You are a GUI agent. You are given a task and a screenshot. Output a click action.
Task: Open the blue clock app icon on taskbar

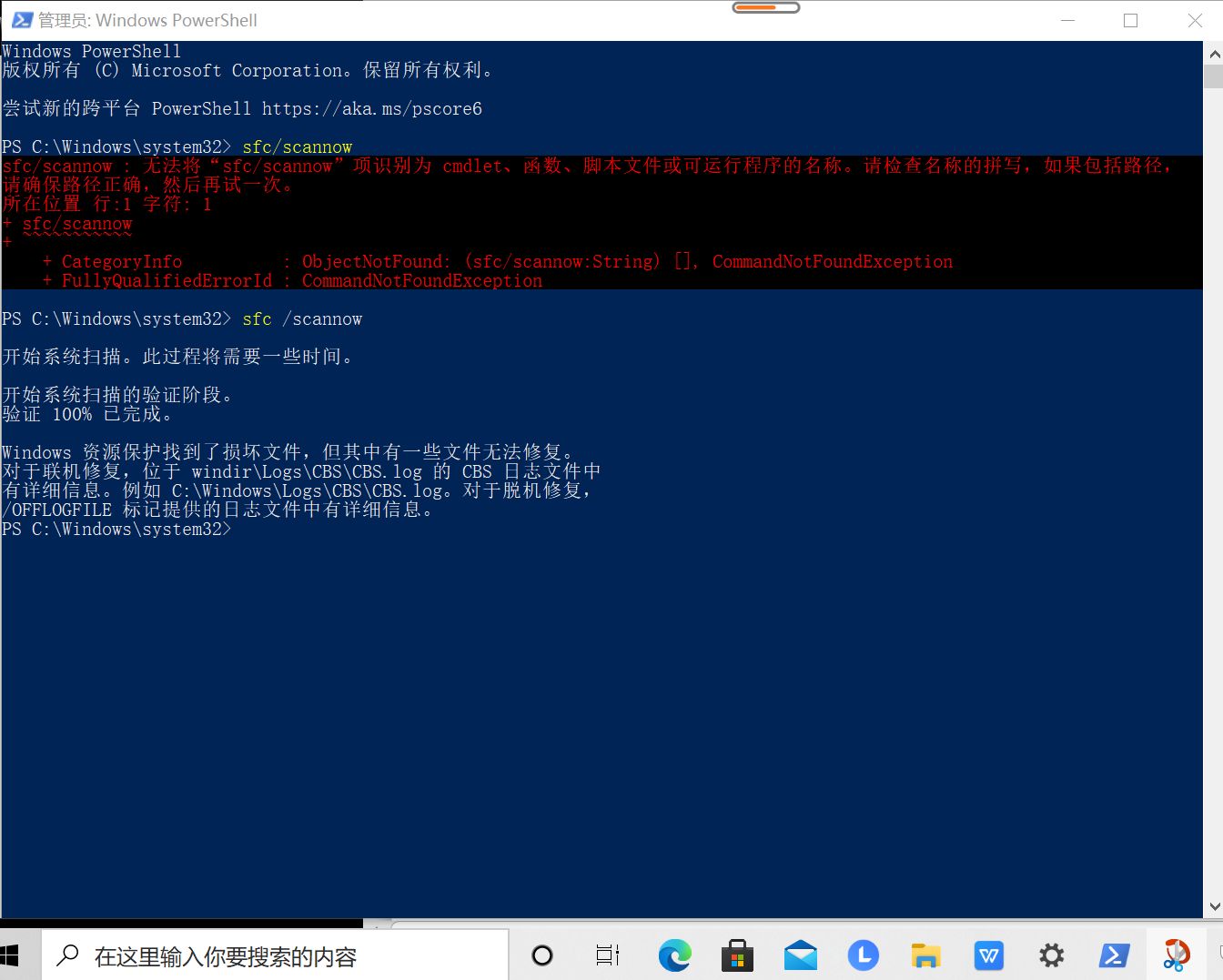pyautogui.click(x=863, y=955)
